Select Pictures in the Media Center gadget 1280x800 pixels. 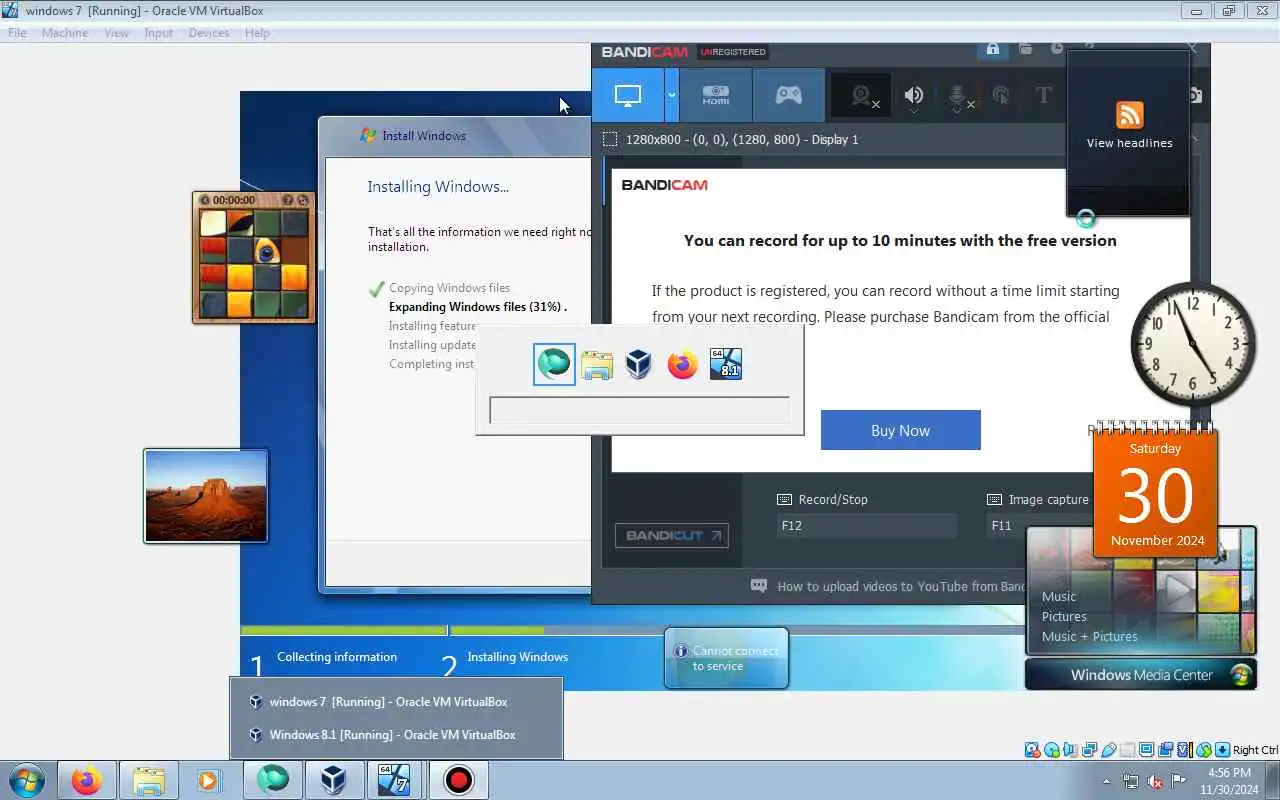1064,616
